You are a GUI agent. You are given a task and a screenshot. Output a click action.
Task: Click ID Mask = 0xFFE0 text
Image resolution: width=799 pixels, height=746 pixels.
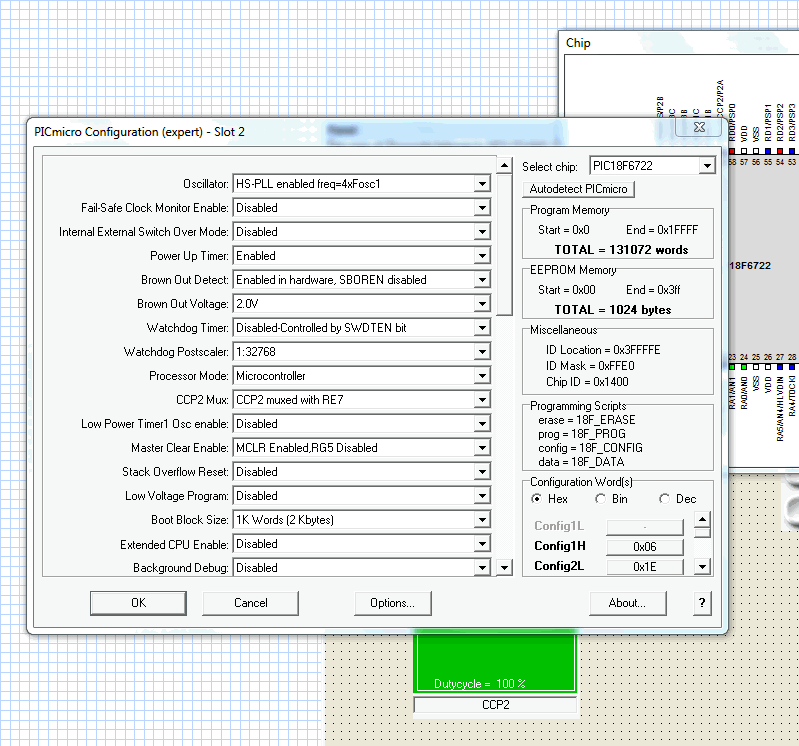click(x=590, y=366)
